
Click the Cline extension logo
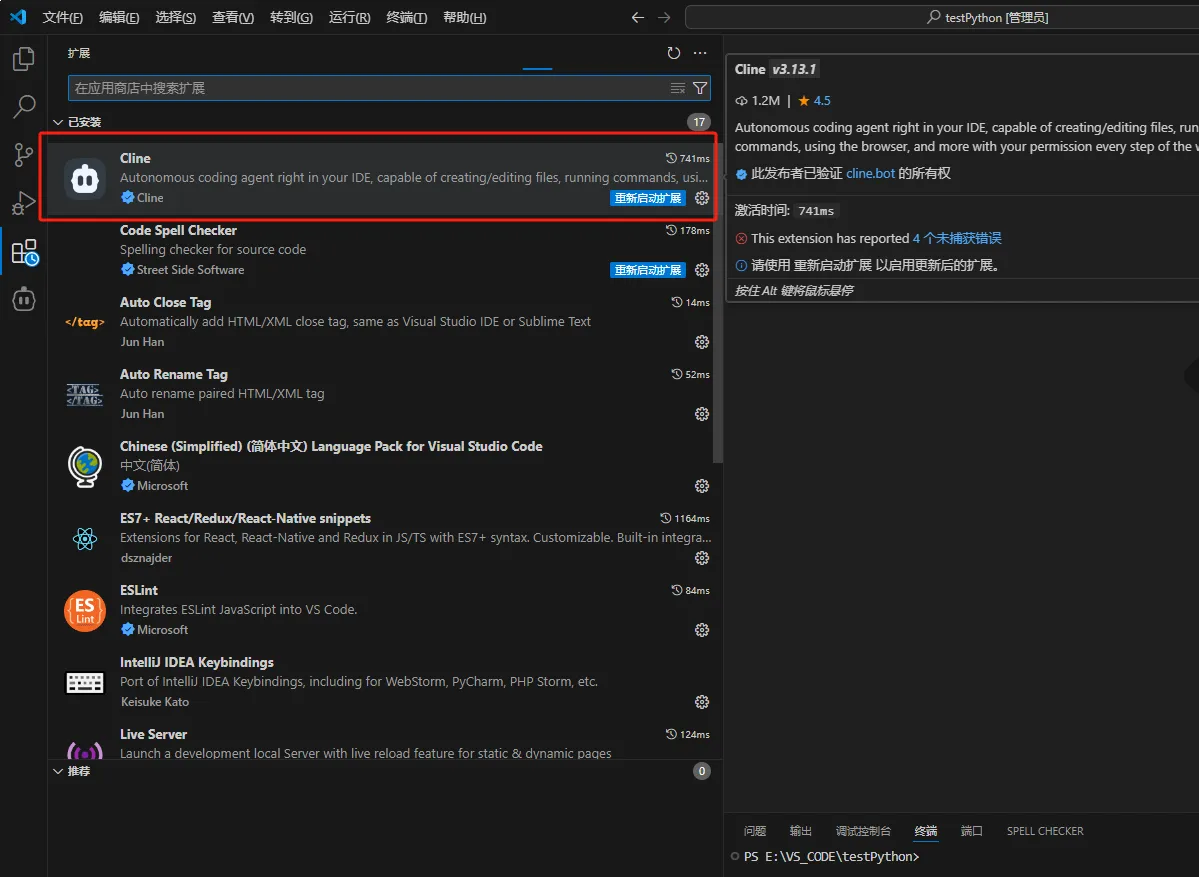point(85,179)
